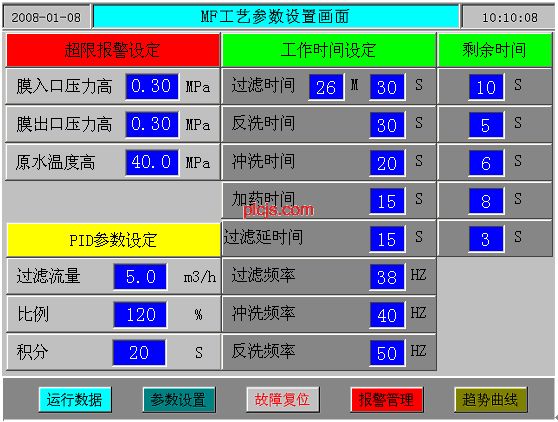Edit the 反洗时间 seconds value
The width and height of the screenshot is (558, 422).
(x=387, y=125)
